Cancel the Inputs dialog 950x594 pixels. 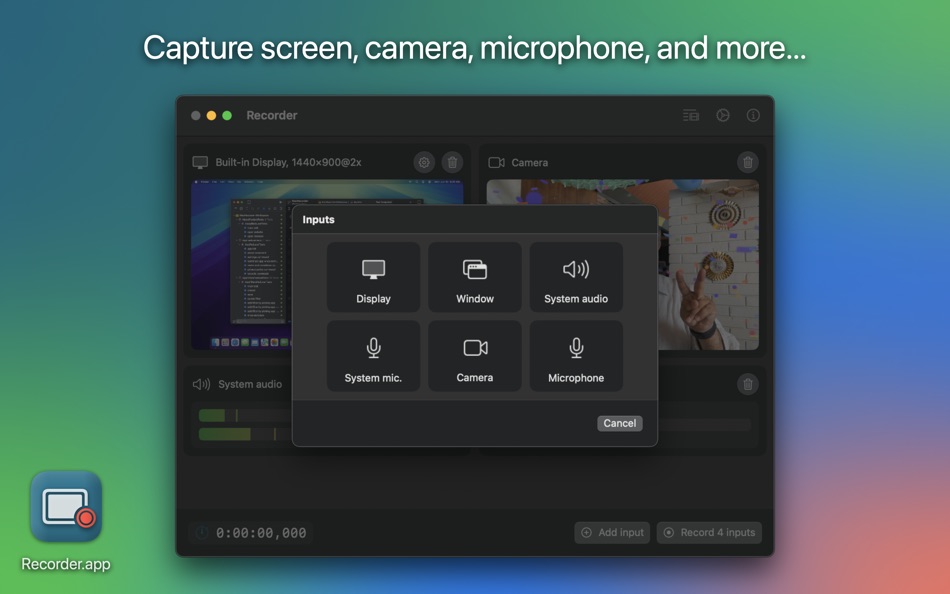click(619, 423)
